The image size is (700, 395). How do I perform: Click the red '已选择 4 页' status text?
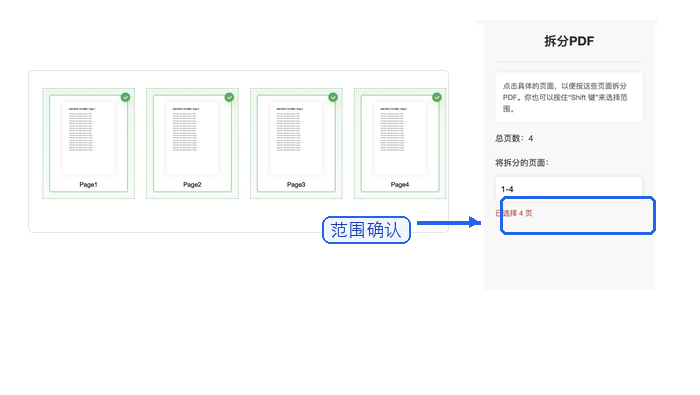coord(514,213)
